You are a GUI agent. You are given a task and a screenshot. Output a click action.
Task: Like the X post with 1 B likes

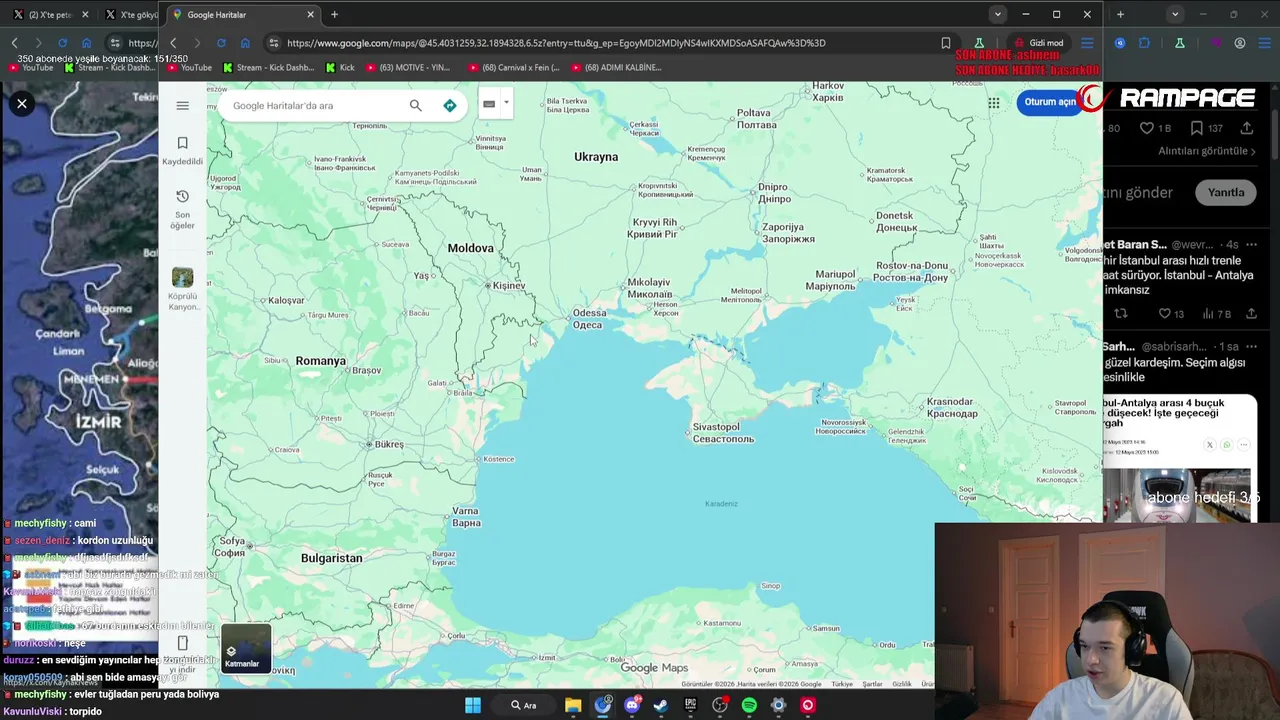click(x=1156, y=128)
